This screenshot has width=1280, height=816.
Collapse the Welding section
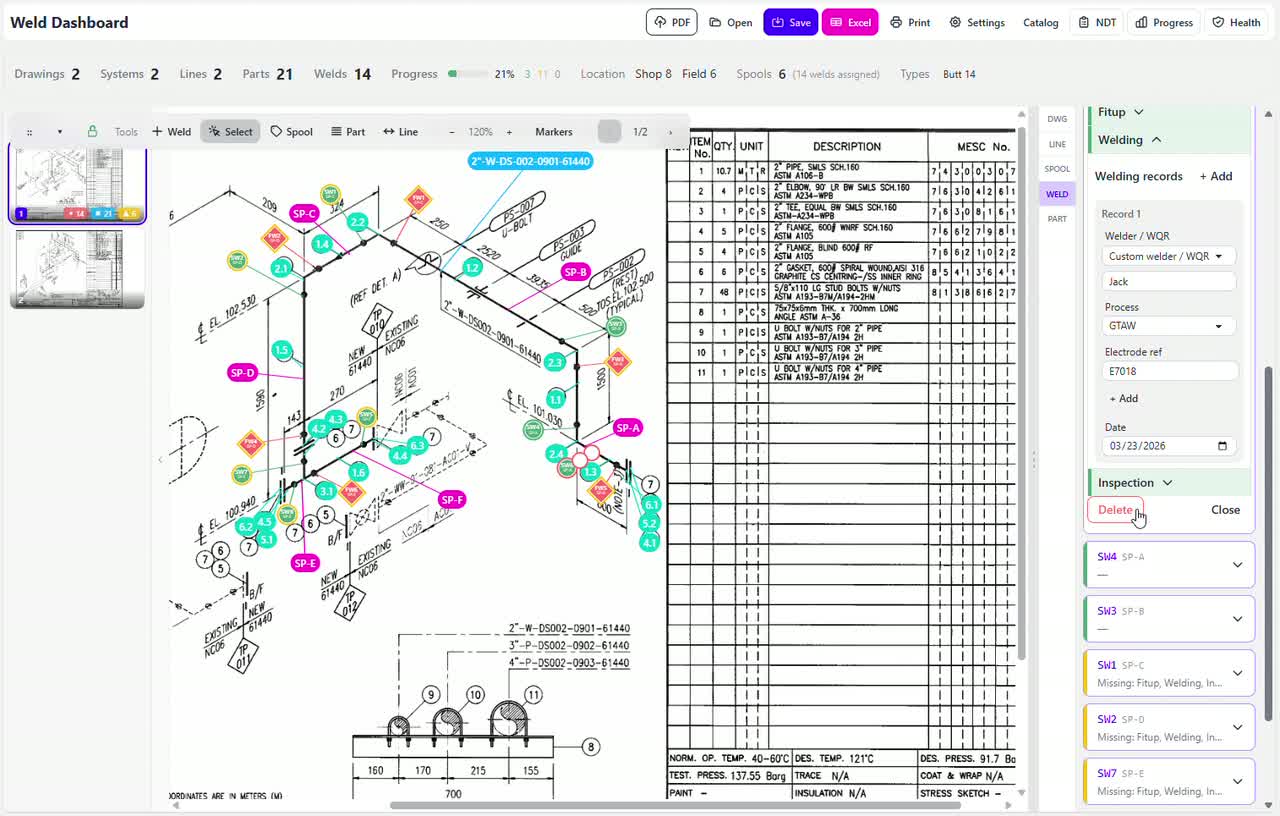(x=1168, y=140)
